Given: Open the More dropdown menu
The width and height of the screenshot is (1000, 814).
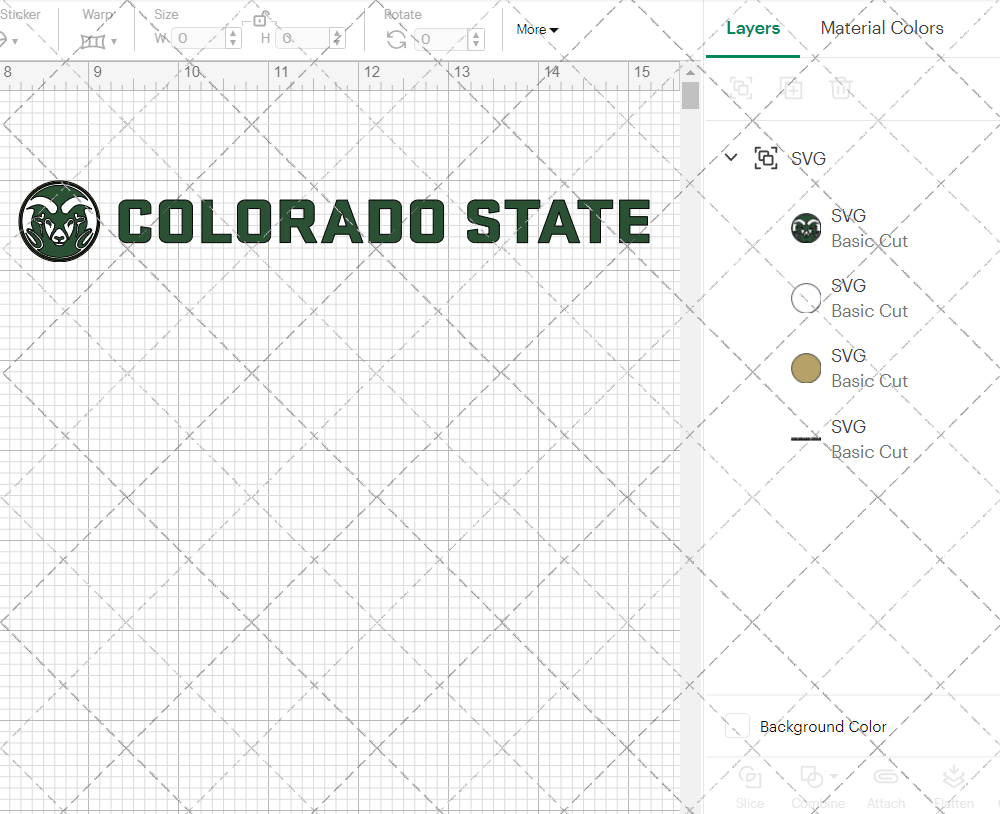Looking at the screenshot, I should pyautogui.click(x=537, y=29).
